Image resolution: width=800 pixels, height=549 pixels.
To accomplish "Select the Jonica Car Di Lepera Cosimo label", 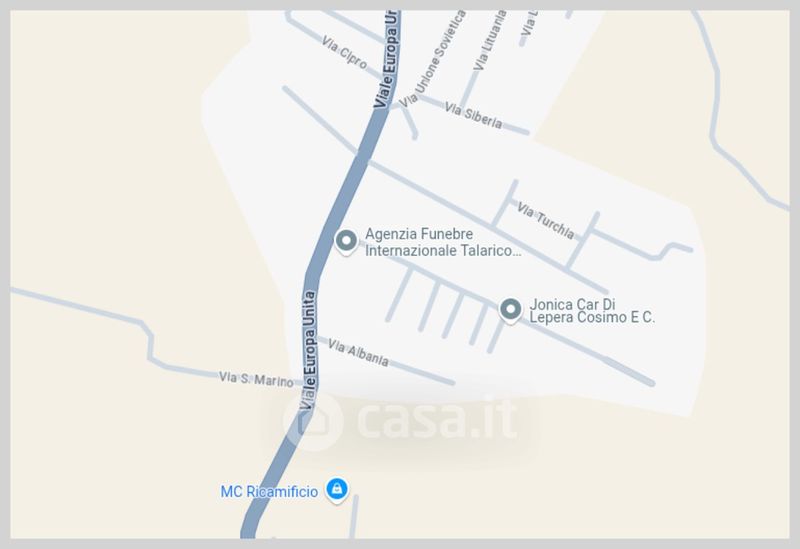I will click(x=592, y=311).
